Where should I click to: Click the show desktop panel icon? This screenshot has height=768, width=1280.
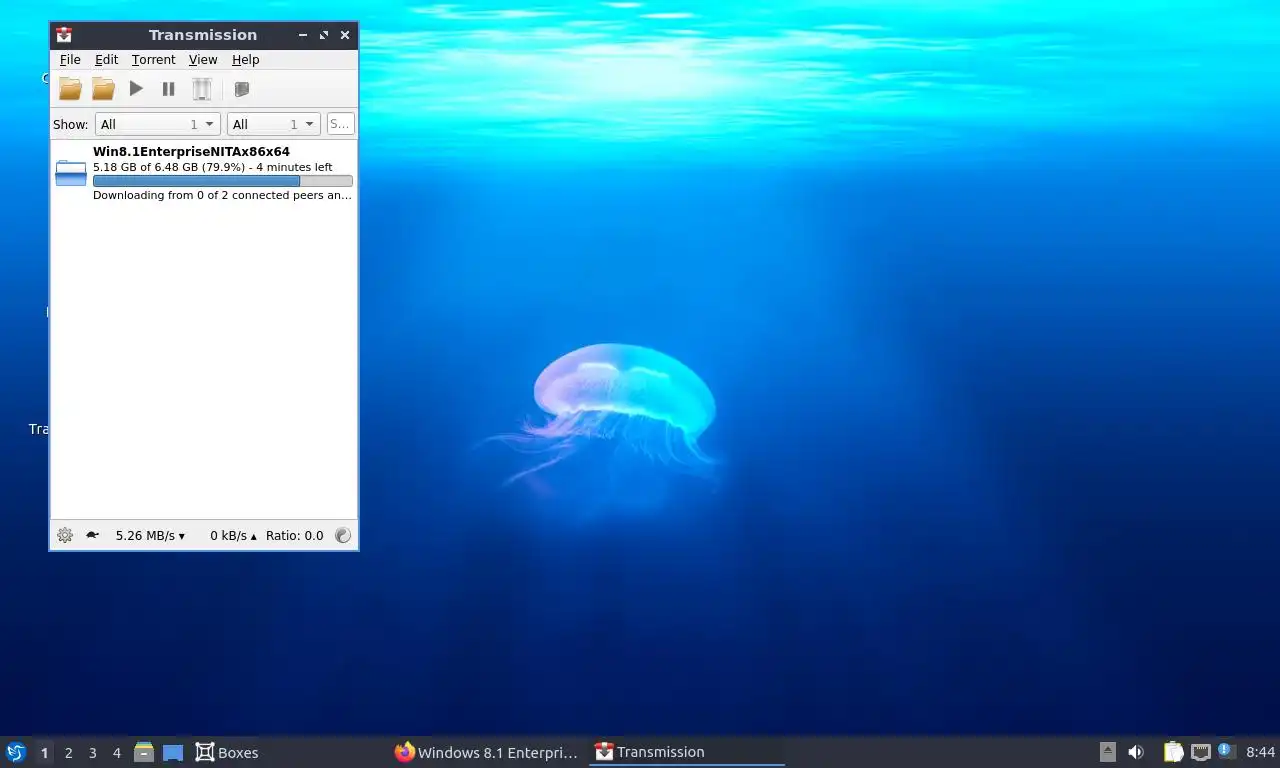coord(173,752)
